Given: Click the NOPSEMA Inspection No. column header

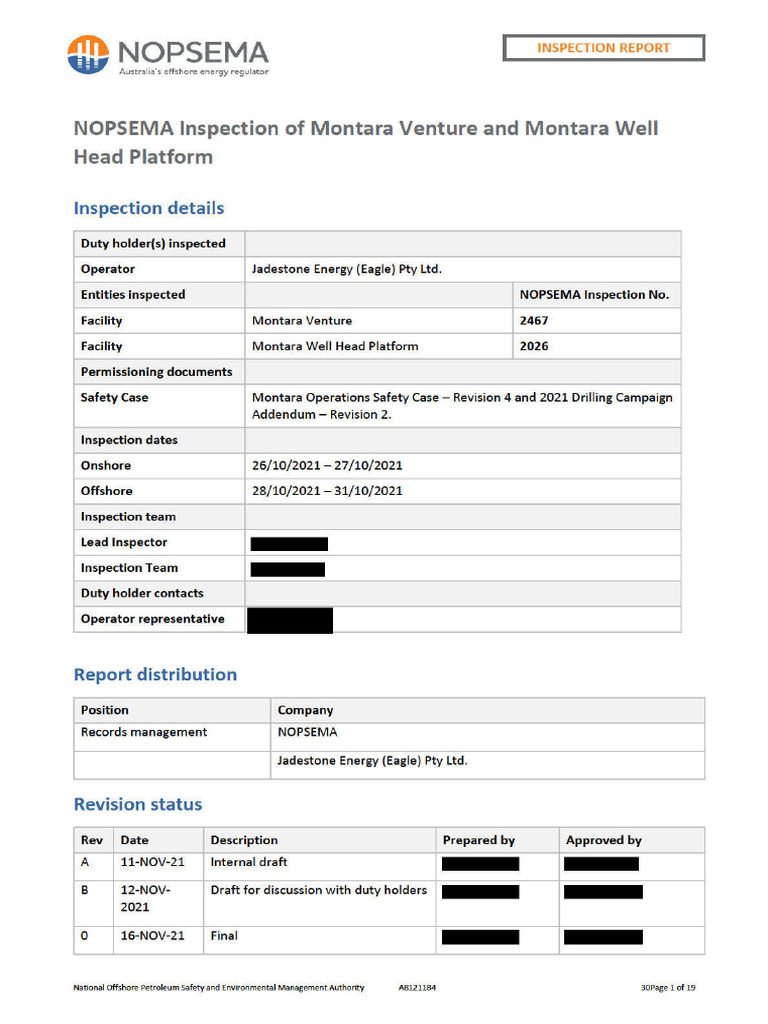Looking at the screenshot, I should pos(594,295).
